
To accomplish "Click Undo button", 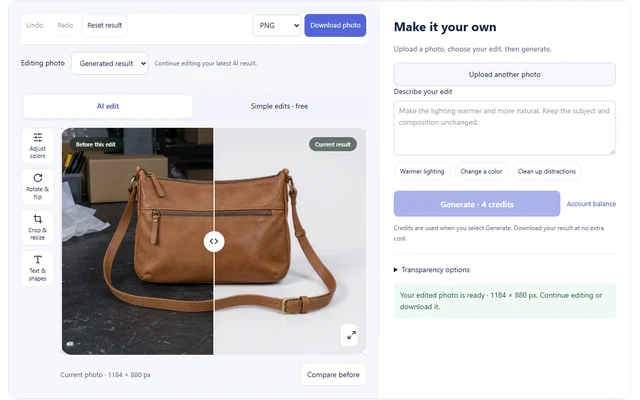I will 35,25.
